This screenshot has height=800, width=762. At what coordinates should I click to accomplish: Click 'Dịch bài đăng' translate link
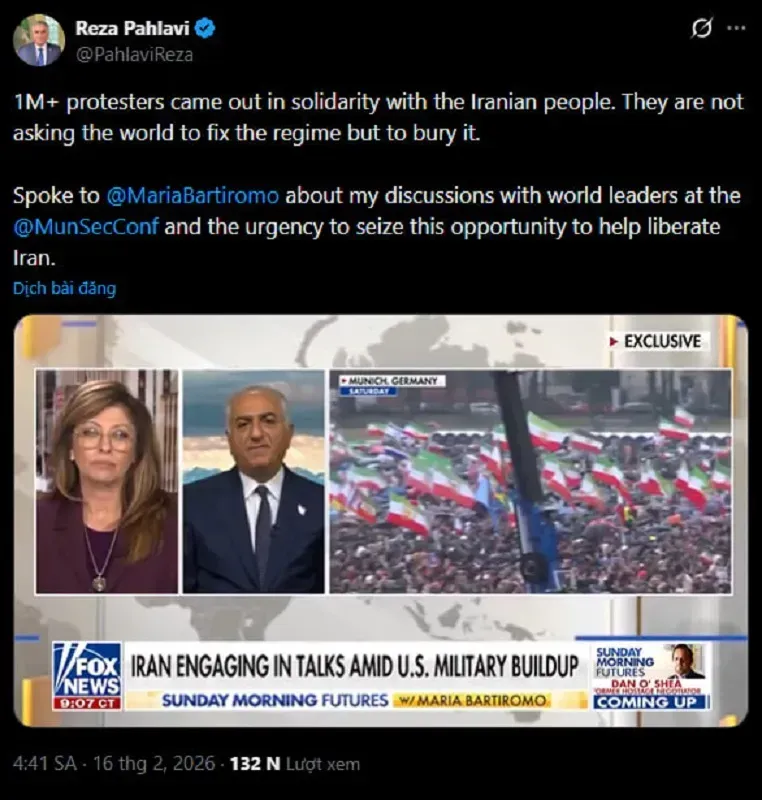65,288
